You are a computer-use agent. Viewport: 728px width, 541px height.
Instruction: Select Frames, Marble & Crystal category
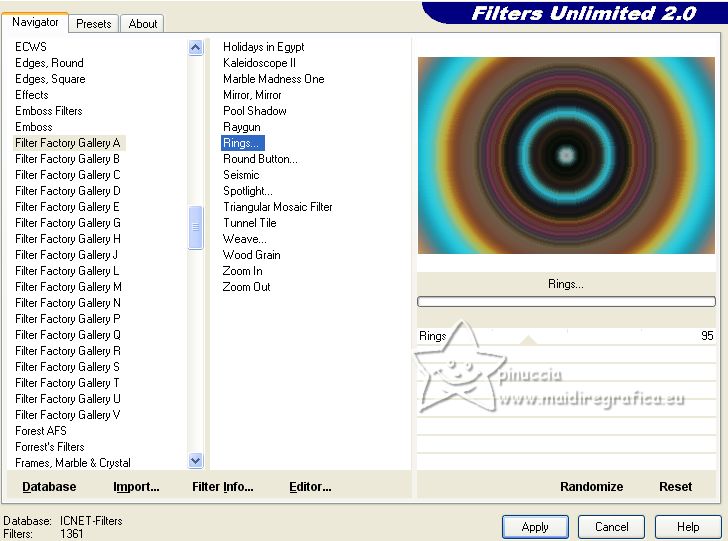(73, 463)
